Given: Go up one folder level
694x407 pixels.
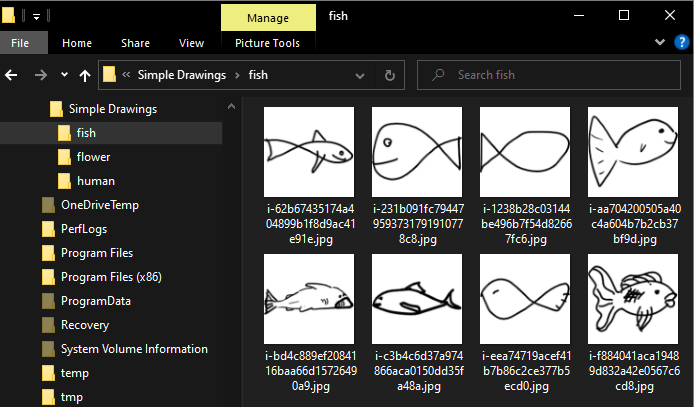Looking at the screenshot, I should (x=85, y=75).
